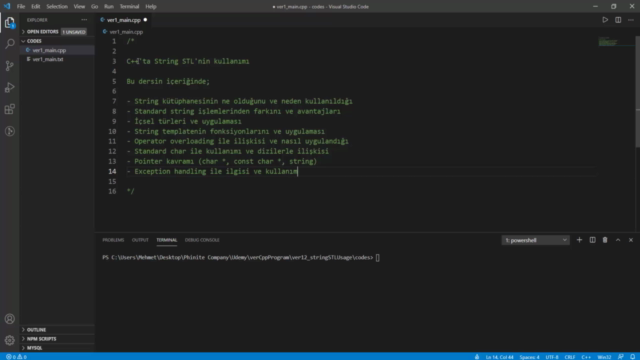Click the C++ language mode status item
Viewport: 640px width, 360px height.
586,357
